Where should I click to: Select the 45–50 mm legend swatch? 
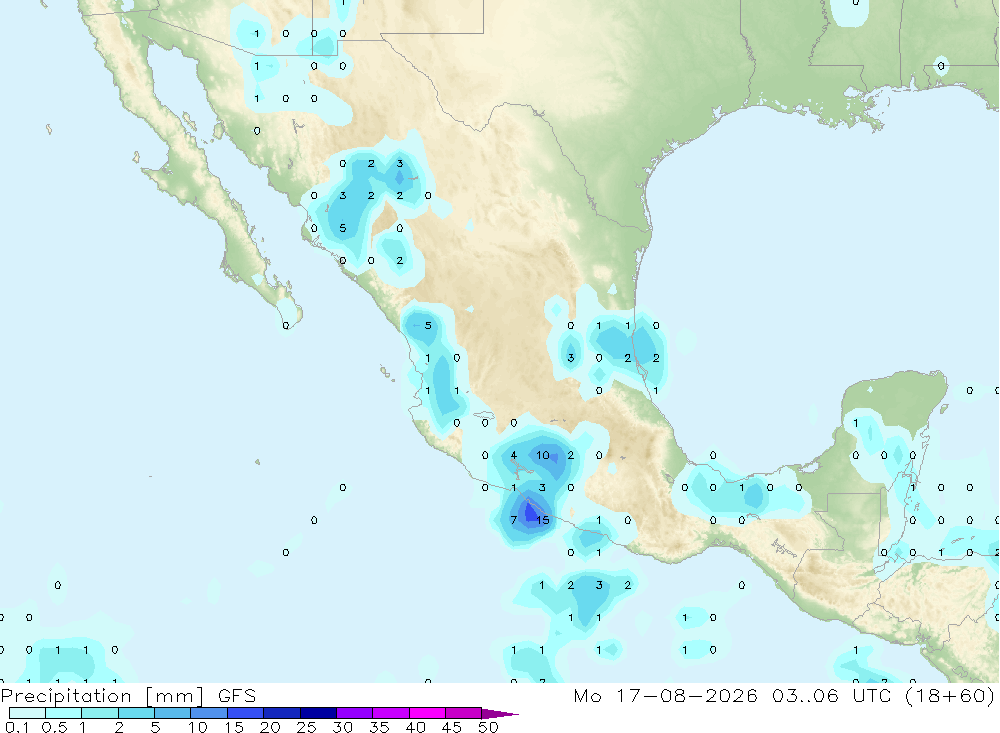pyautogui.click(x=463, y=713)
